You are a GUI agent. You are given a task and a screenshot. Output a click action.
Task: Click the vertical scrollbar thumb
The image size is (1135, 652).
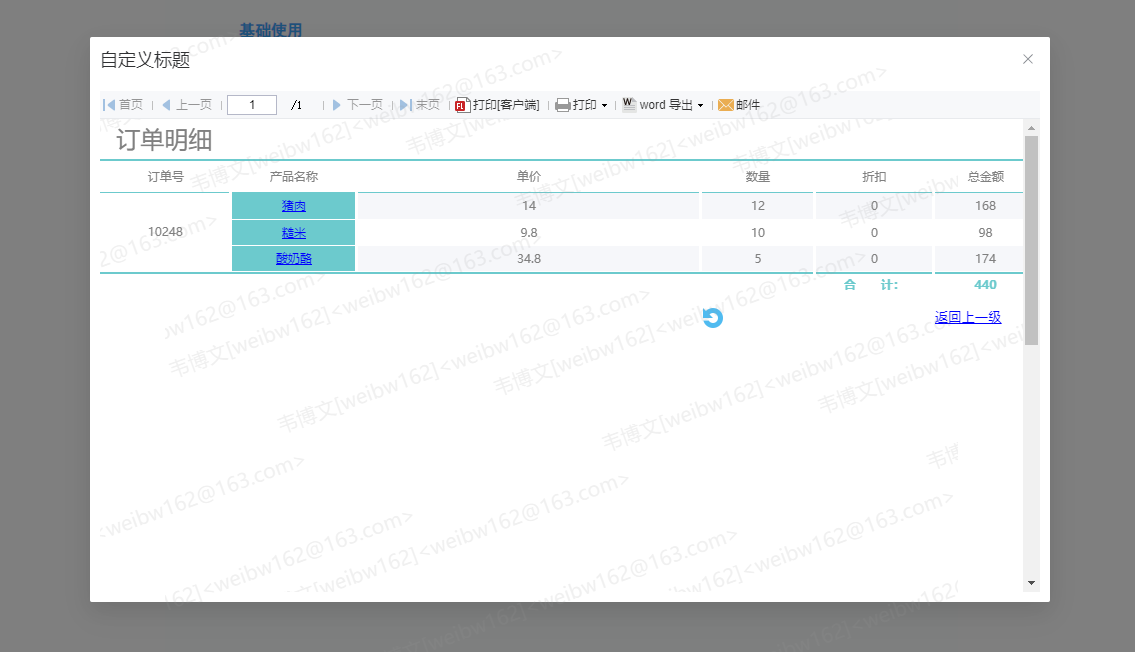(x=1031, y=240)
